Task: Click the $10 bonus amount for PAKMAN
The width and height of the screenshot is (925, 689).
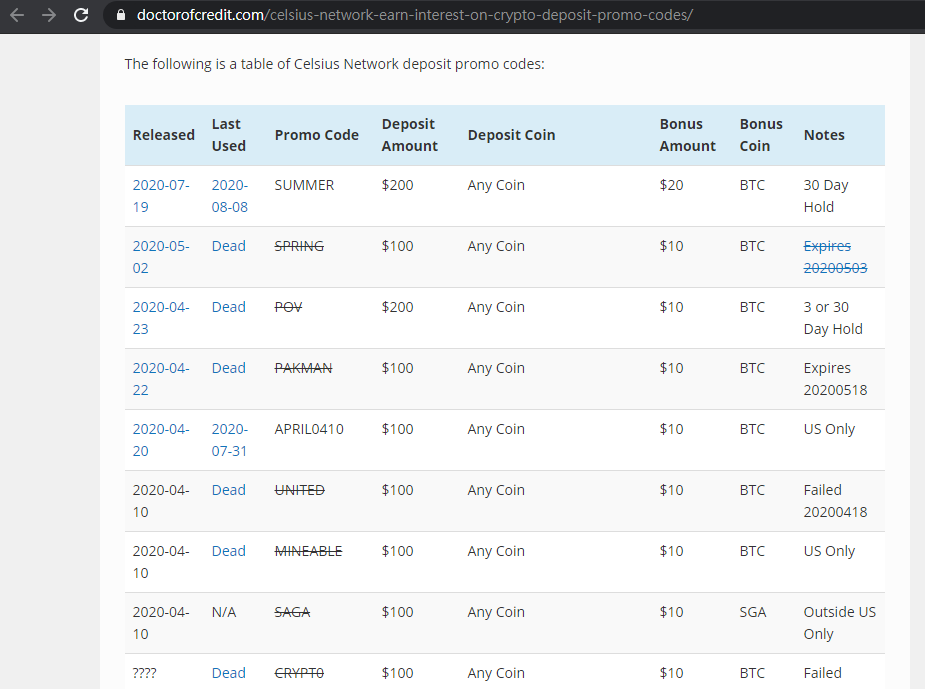Action: (671, 368)
